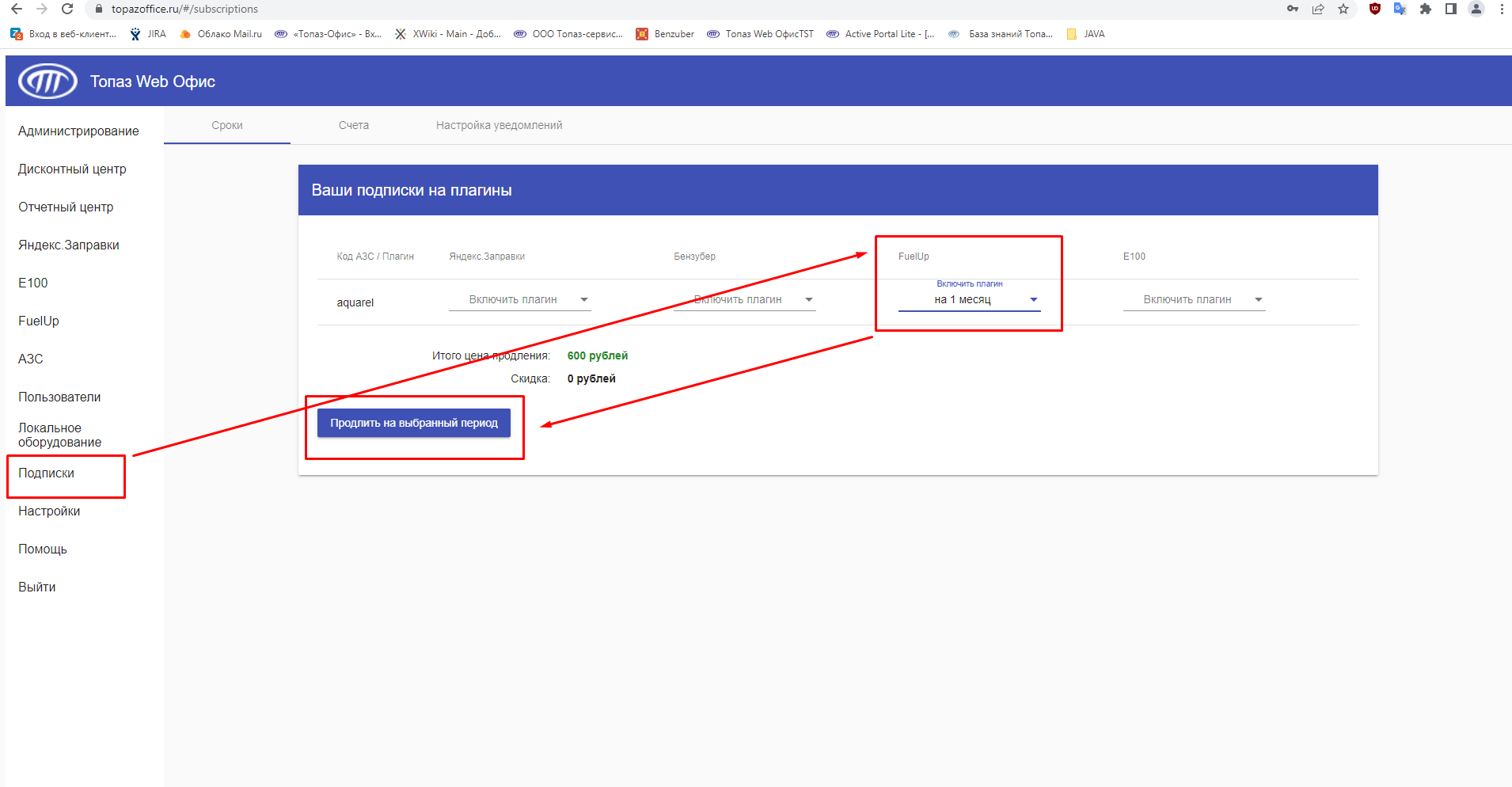1512x787 pixels.
Task: Open the ООО Топаз-сервис bookmark
Action: pyautogui.click(x=568, y=34)
